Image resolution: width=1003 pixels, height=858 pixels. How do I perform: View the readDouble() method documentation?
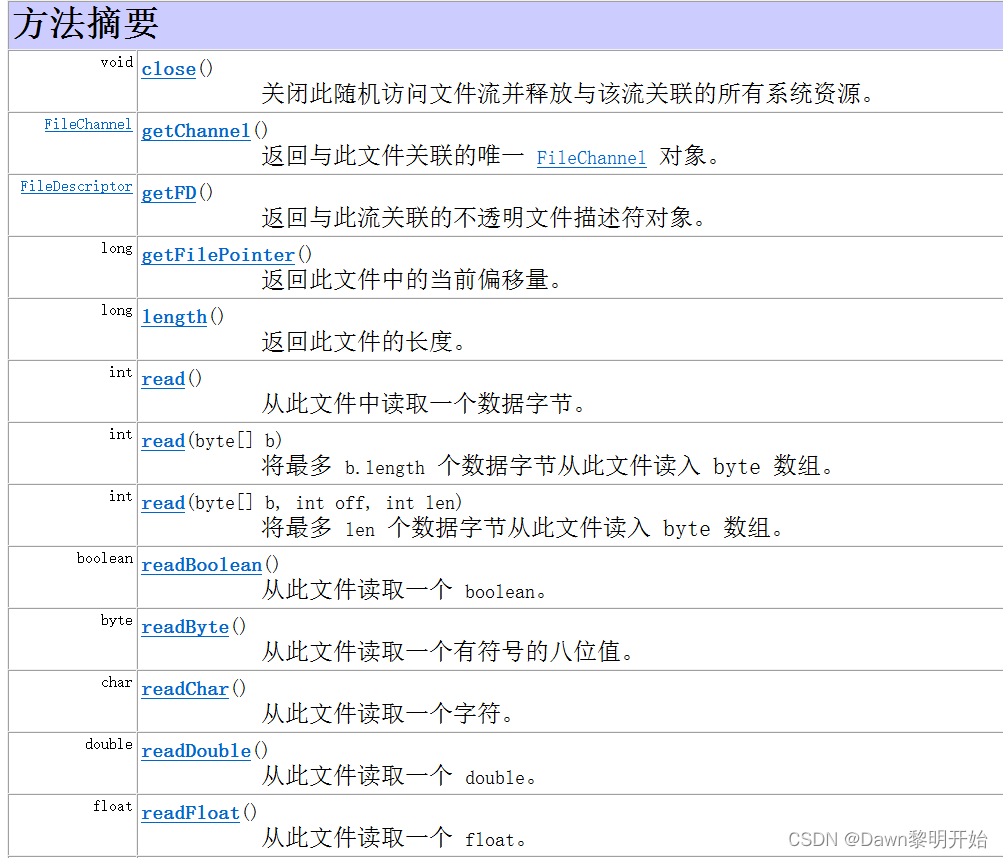point(195,751)
